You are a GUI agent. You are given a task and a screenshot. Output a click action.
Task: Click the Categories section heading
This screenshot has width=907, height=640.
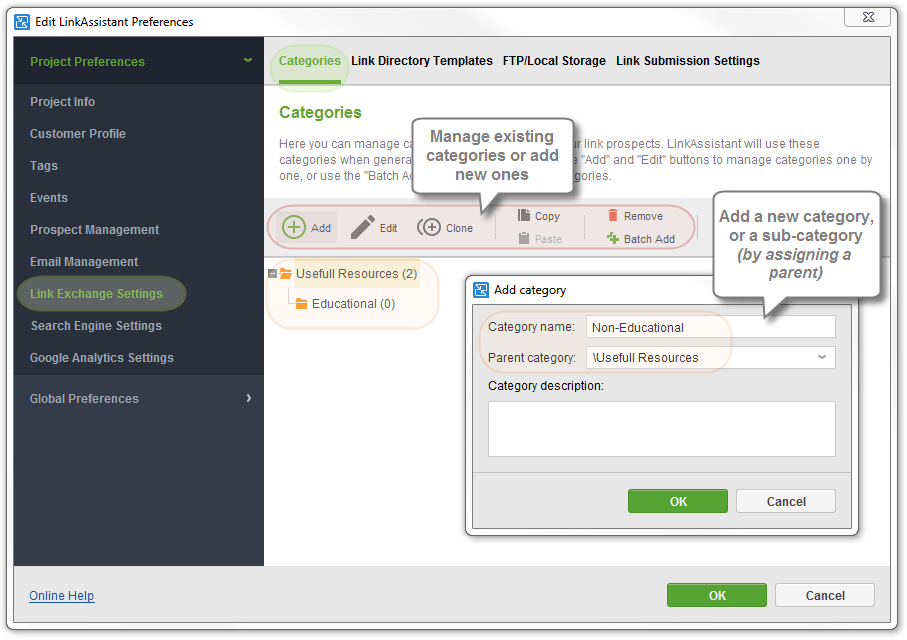coord(320,112)
